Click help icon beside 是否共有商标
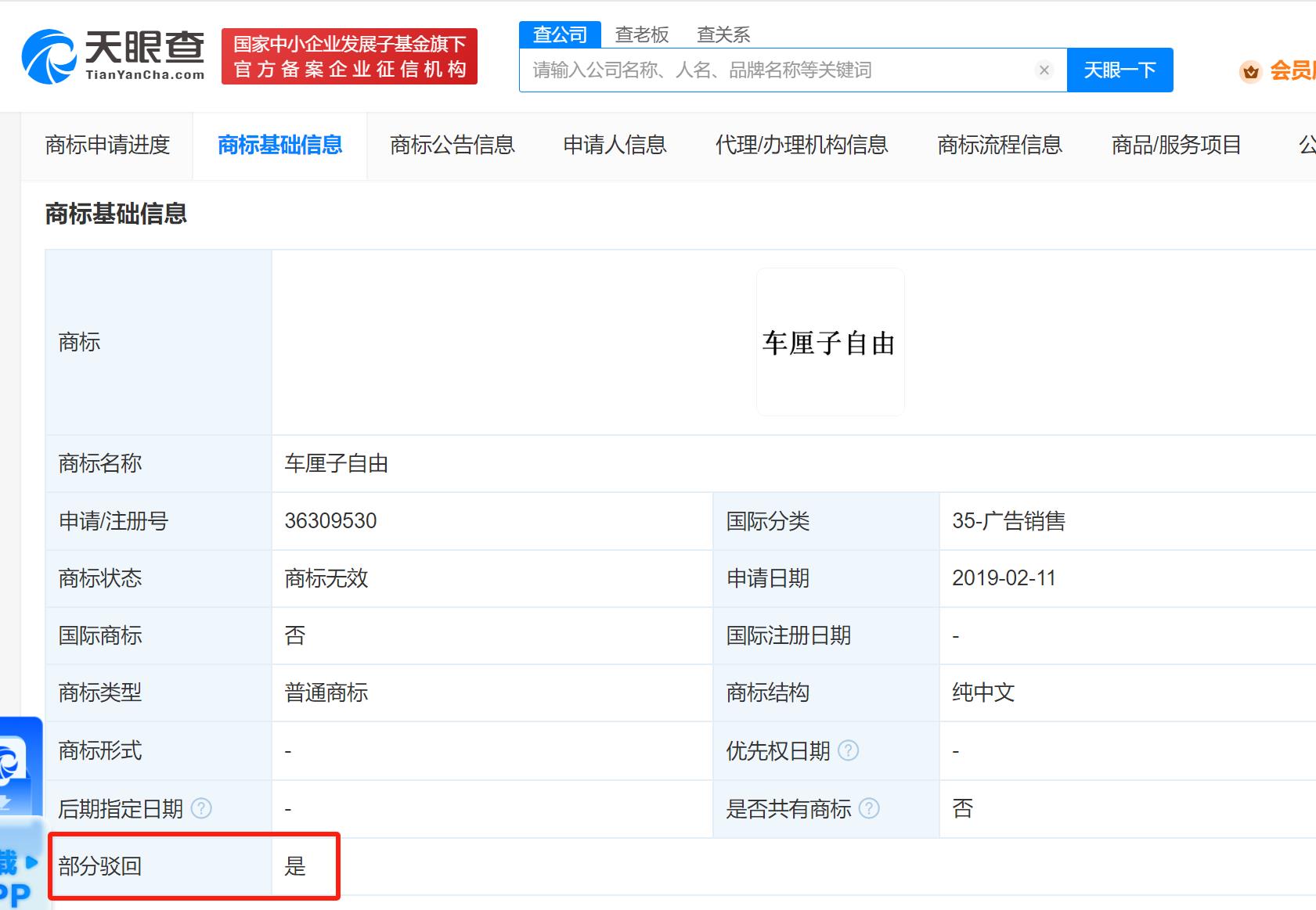1316x910 pixels. tap(869, 808)
